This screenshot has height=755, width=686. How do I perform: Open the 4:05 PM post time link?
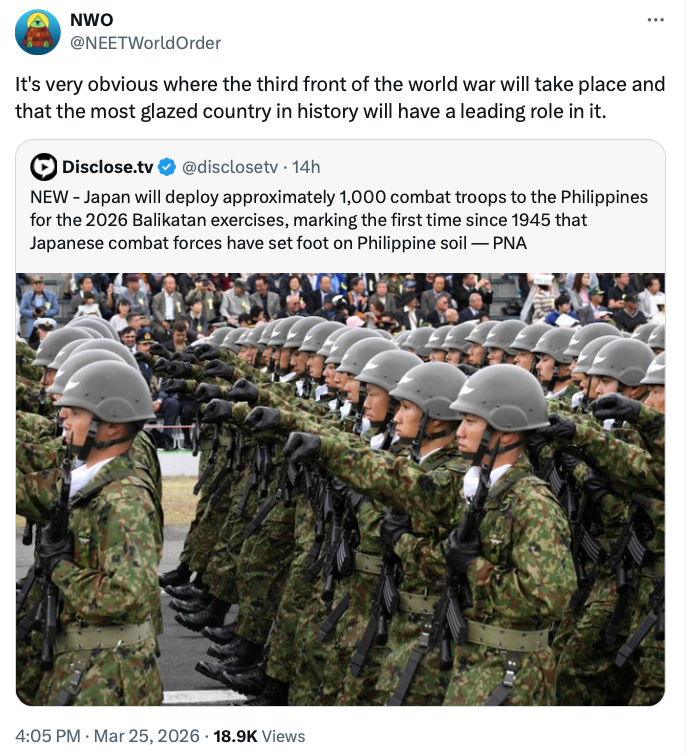[48, 736]
